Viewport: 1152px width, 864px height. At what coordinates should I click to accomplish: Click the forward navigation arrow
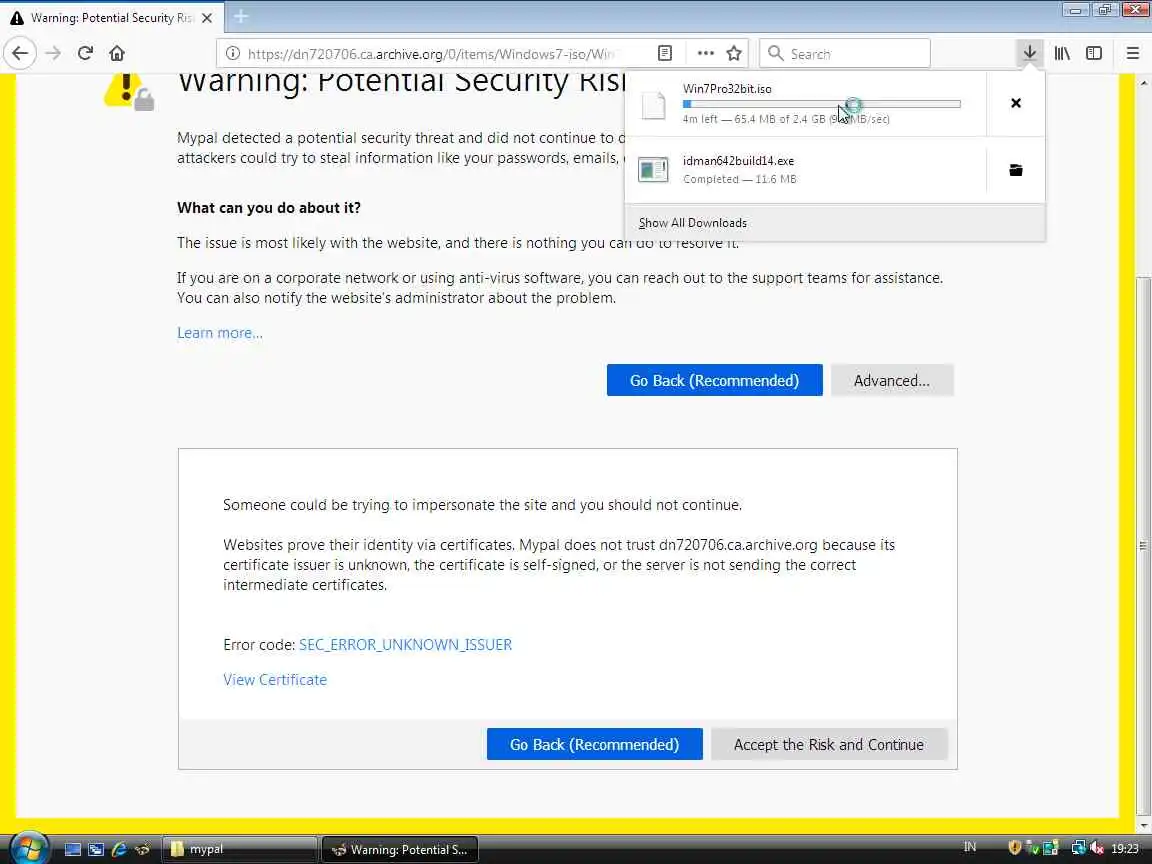click(53, 53)
